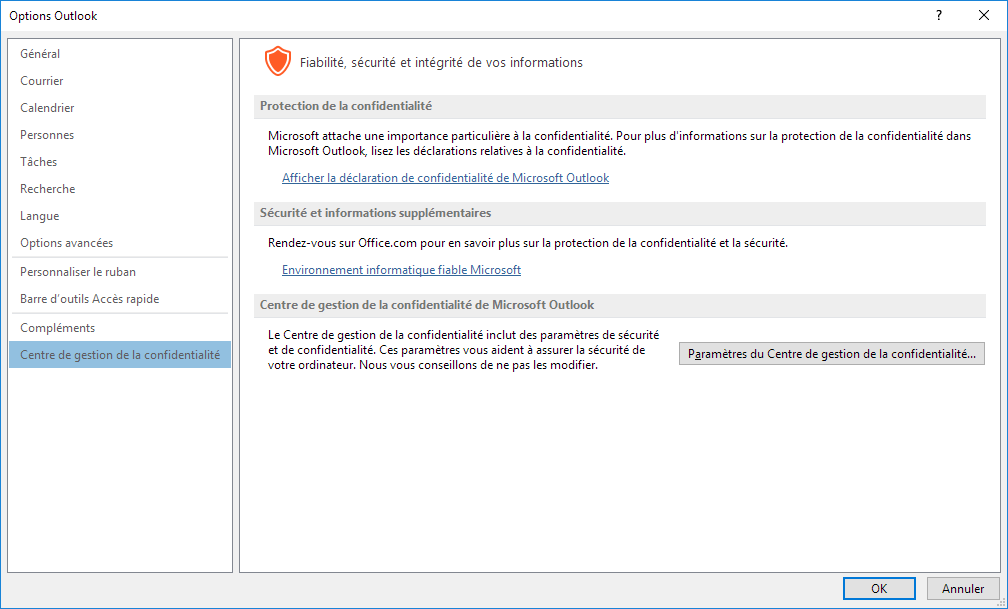Viewport: 1008px width, 609px height.
Task: Select Tâches in the sidebar
Action: pyautogui.click(x=120, y=162)
